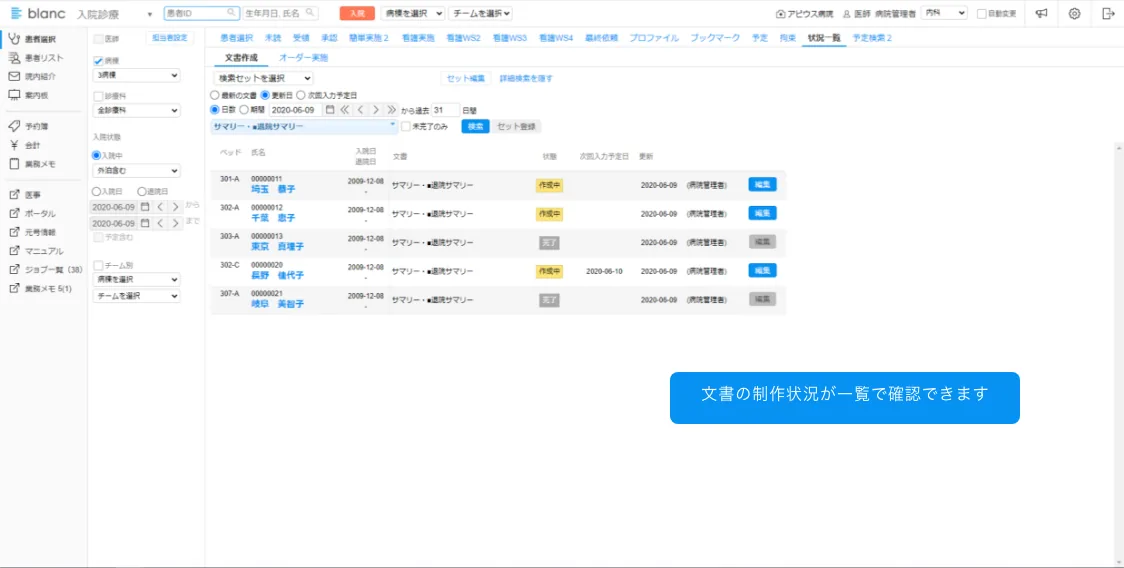The width and height of the screenshot is (1124, 568).
Task: Switch to 予定検索２ tab
Action: (872, 38)
